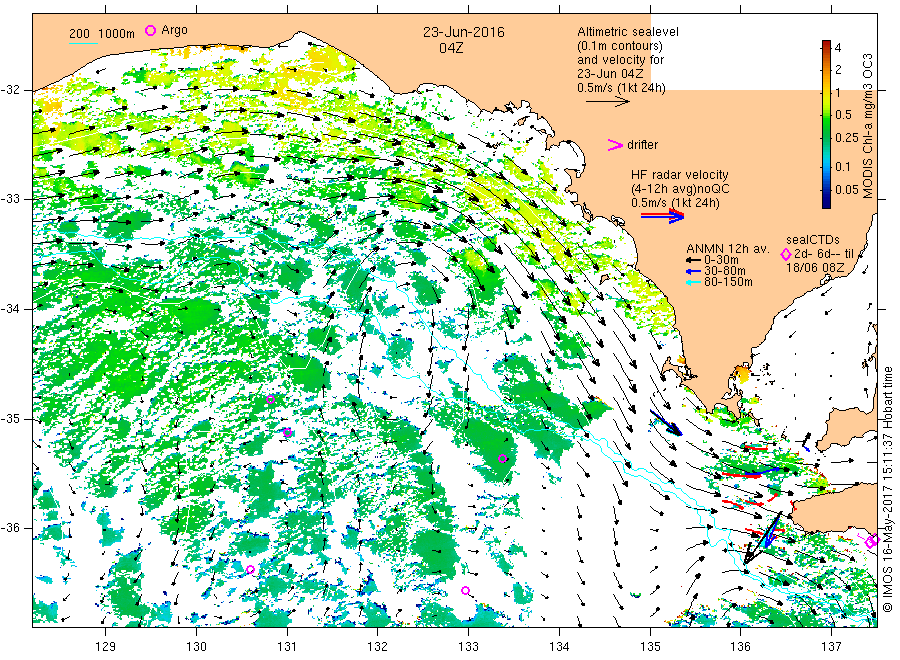Select Argo float marker near 133E, 36.6S
The image size is (900, 660).
pos(465,591)
